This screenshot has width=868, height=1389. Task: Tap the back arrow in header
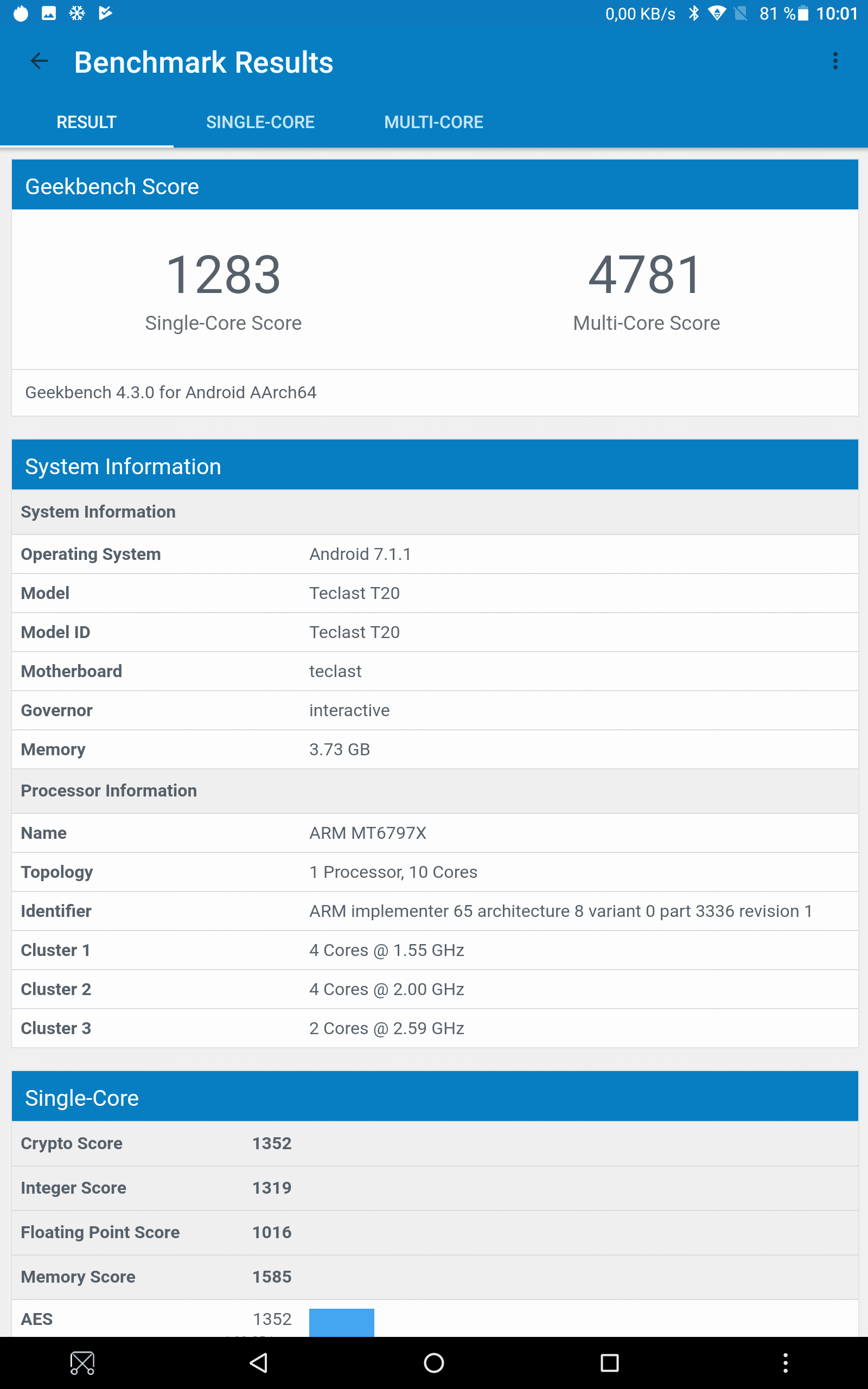39,61
